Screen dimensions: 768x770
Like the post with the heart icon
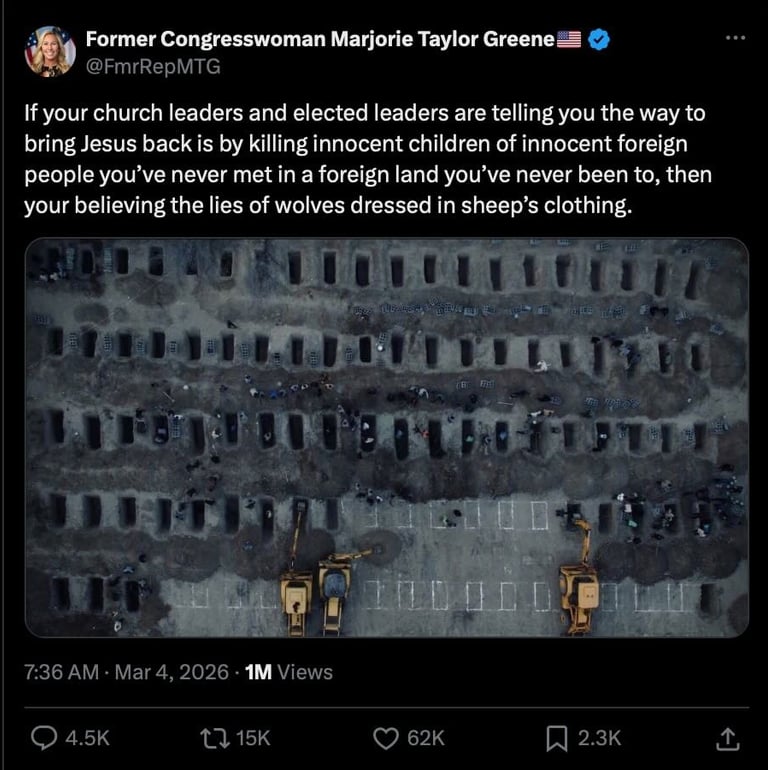click(x=386, y=738)
